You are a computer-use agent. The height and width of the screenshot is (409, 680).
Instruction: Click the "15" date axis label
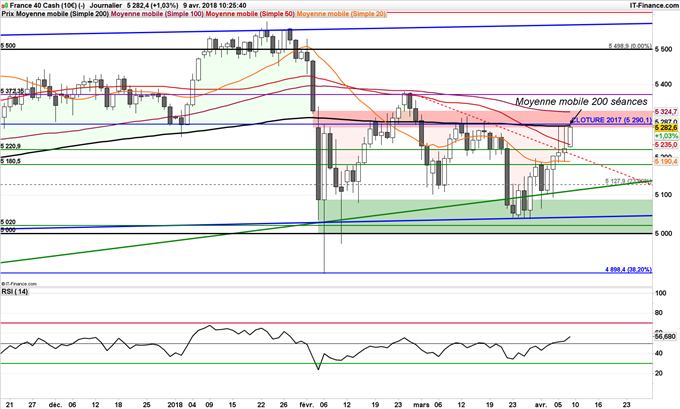[x=233, y=405]
